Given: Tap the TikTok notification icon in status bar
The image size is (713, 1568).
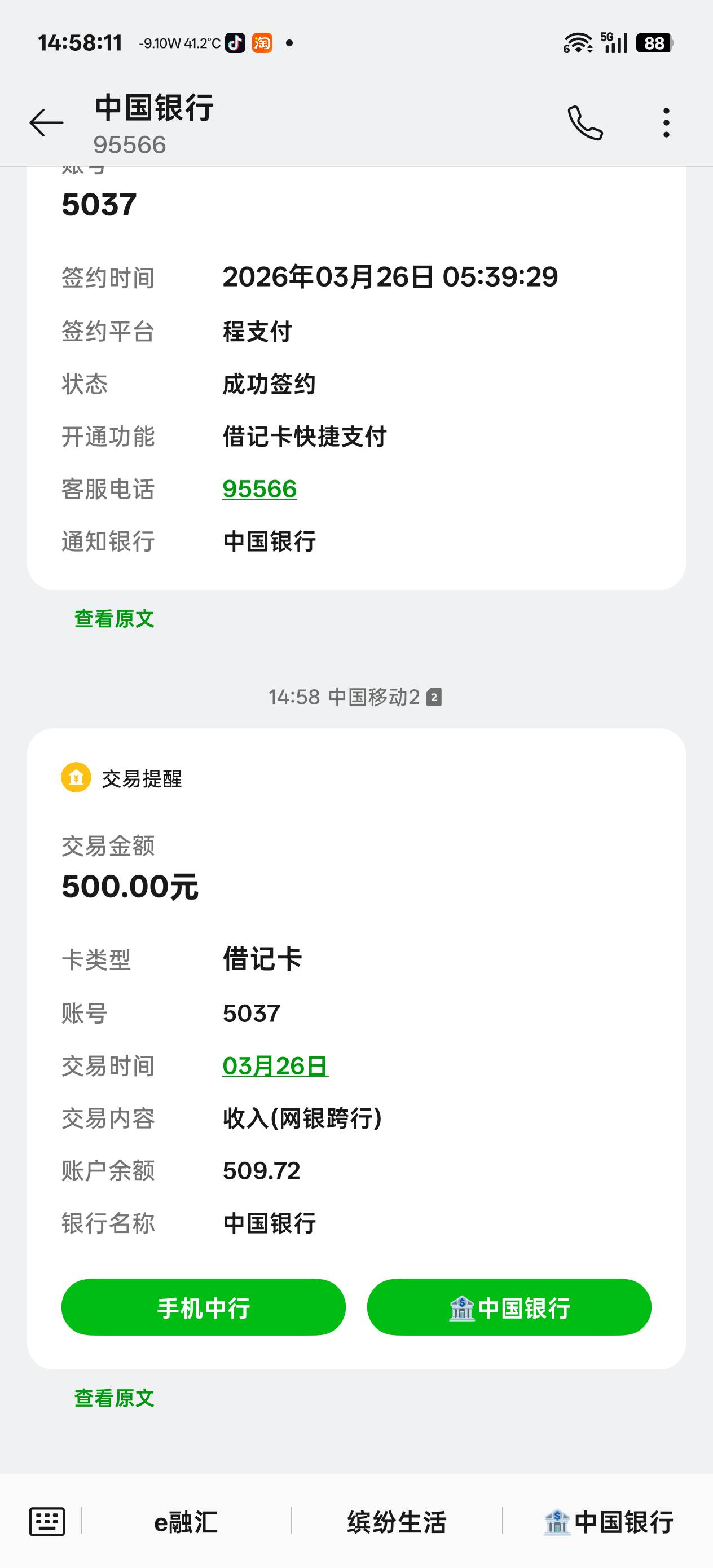Looking at the screenshot, I should click(235, 43).
